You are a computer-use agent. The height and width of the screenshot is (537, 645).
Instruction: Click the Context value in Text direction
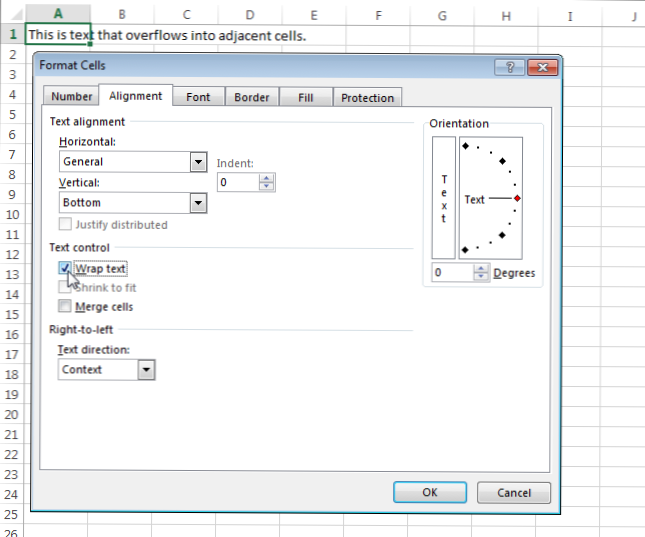(82, 370)
